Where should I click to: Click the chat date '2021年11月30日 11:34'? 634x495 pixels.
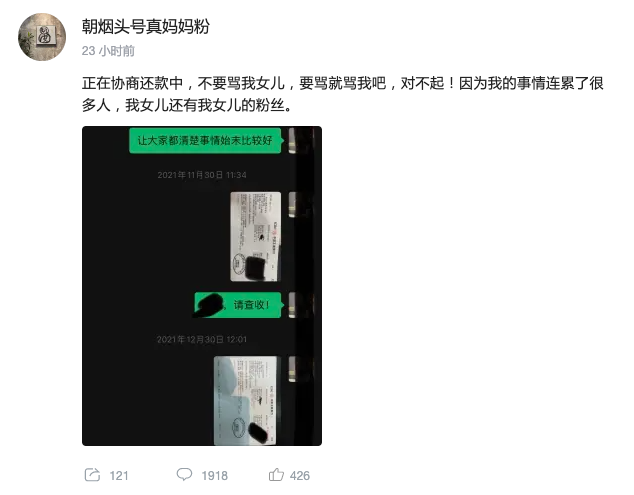coord(202,175)
